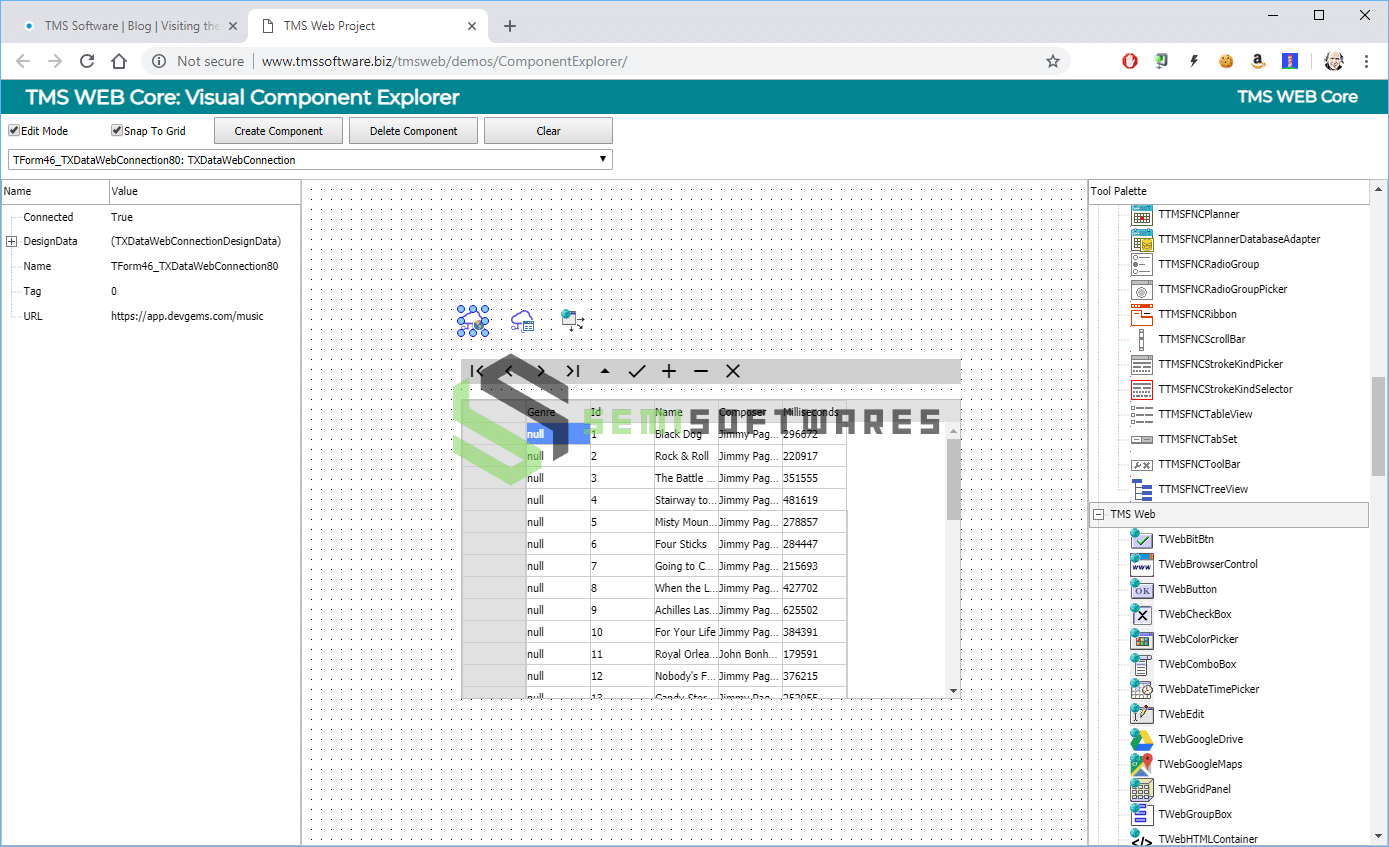Insert record with navigator plus button
Image resolution: width=1389 pixels, height=847 pixels.
669,371
